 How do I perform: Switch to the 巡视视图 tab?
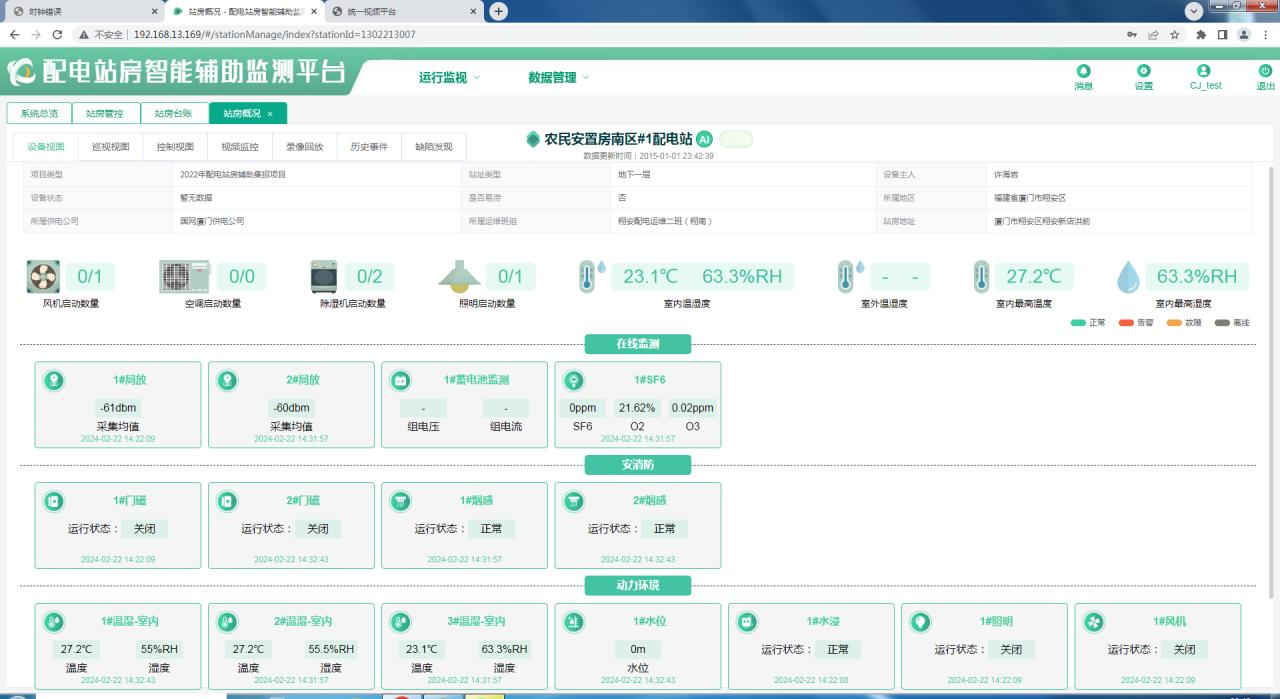click(x=111, y=147)
